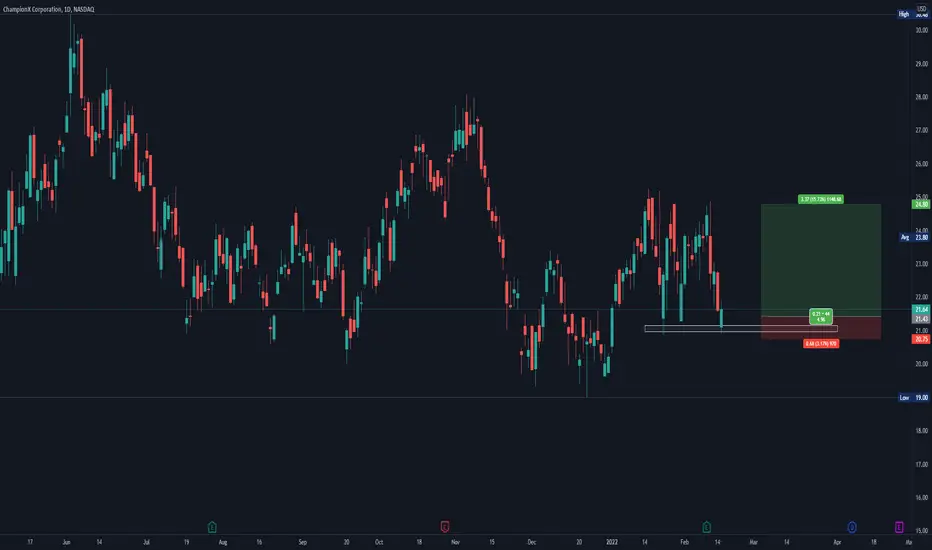Click the blue dividend marker near Apr
The image size is (932, 550).
(852, 527)
